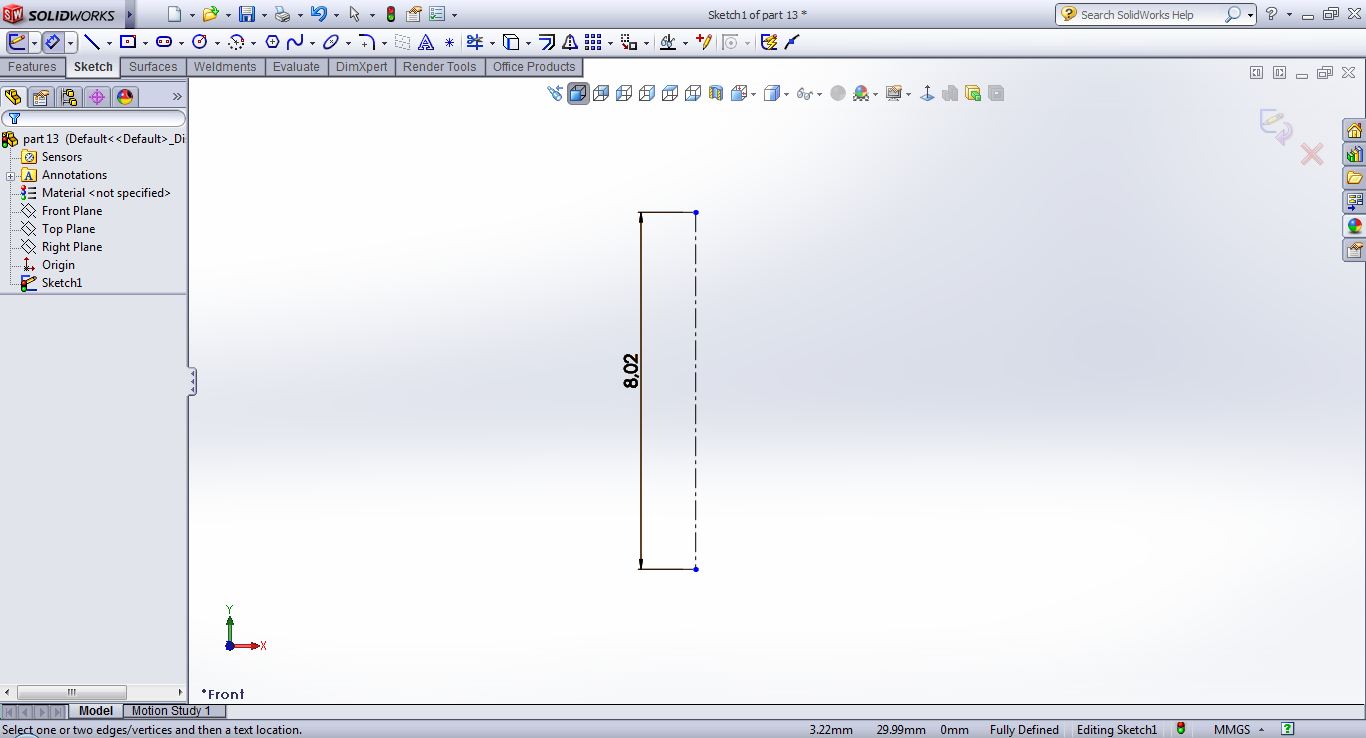Expand the Annotations tree node
The width and height of the screenshot is (1366, 738).
pos(11,176)
